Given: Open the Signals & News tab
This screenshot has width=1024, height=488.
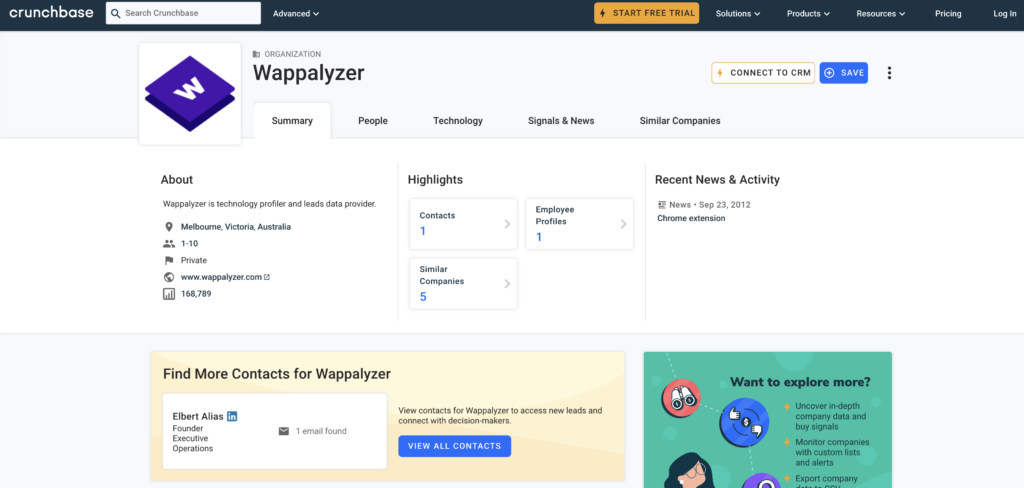Looking at the screenshot, I should click(561, 121).
